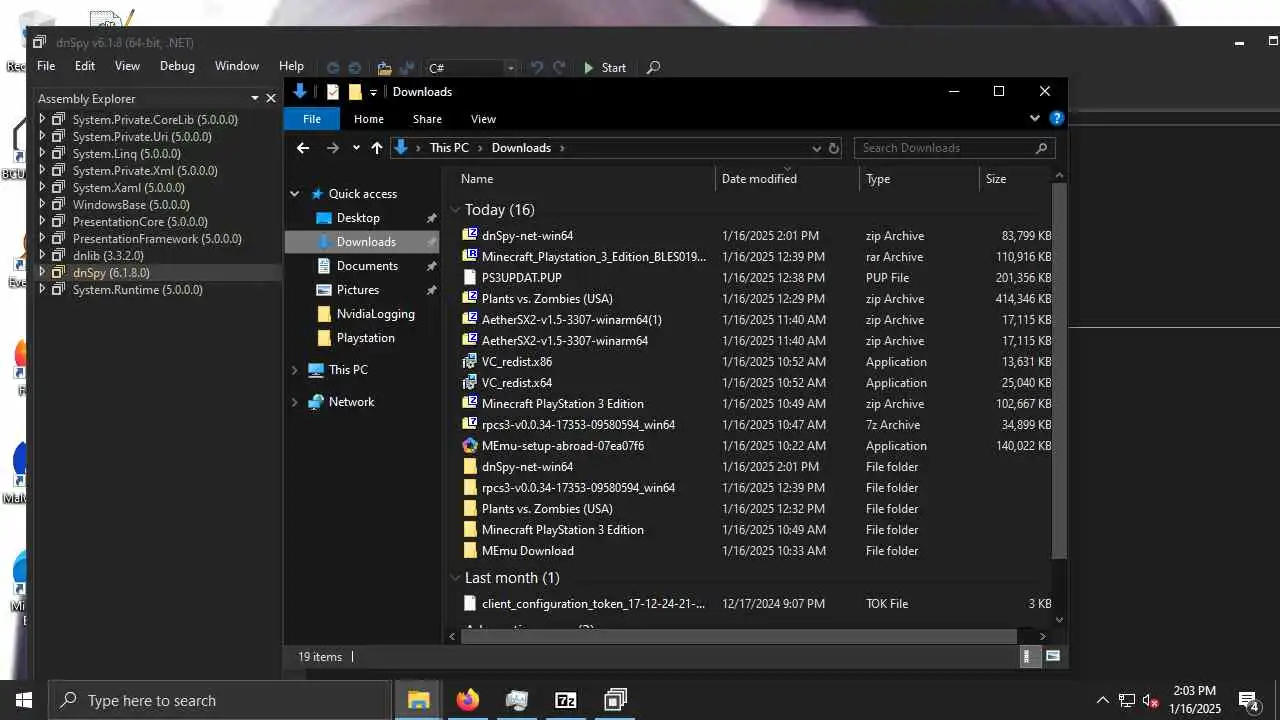Click the dnSpy navigate forward icon
The width and height of the screenshot is (1280, 720).
click(354, 68)
